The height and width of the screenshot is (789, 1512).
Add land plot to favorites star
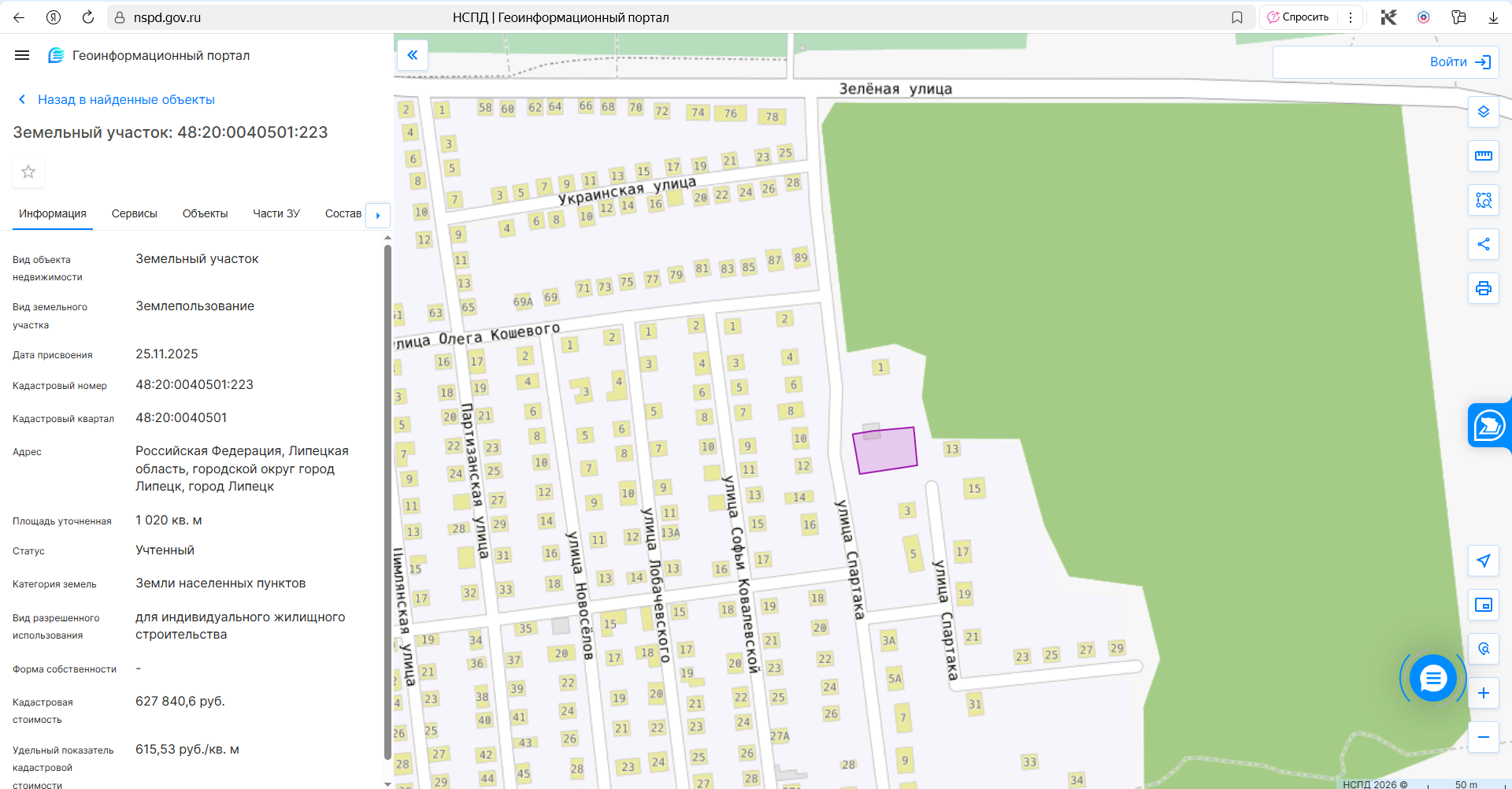click(x=28, y=172)
